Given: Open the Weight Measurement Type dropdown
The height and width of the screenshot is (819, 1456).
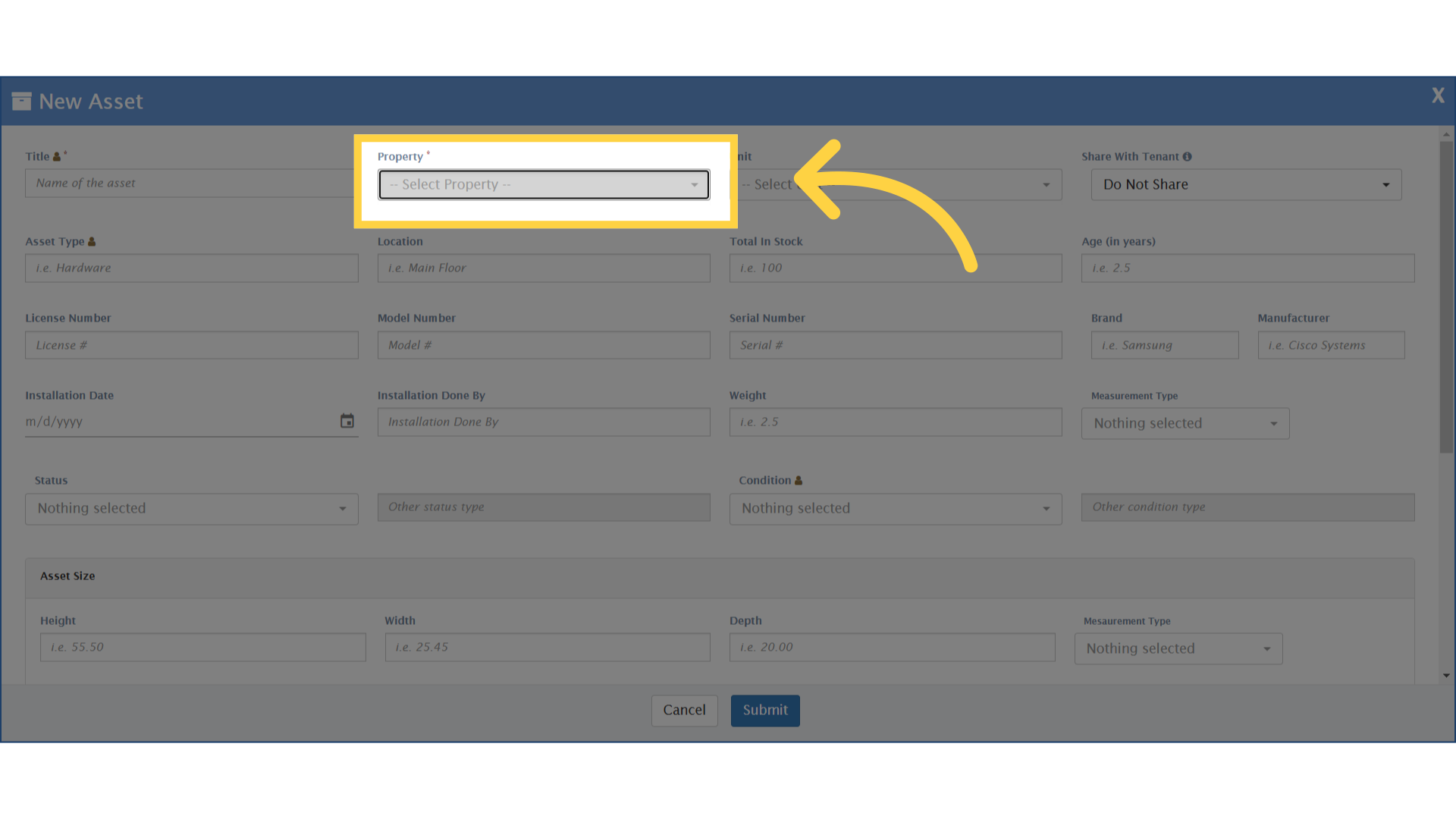Looking at the screenshot, I should click(1185, 423).
